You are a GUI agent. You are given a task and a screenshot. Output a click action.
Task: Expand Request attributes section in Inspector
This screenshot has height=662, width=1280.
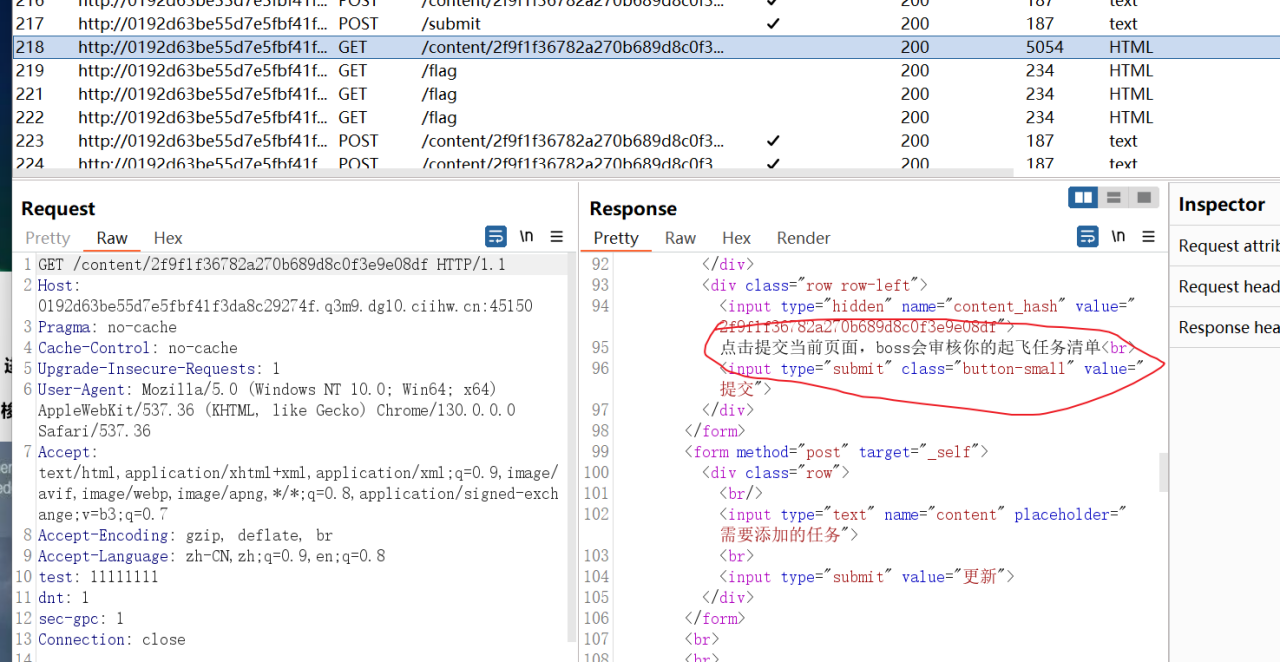[x=1228, y=246]
